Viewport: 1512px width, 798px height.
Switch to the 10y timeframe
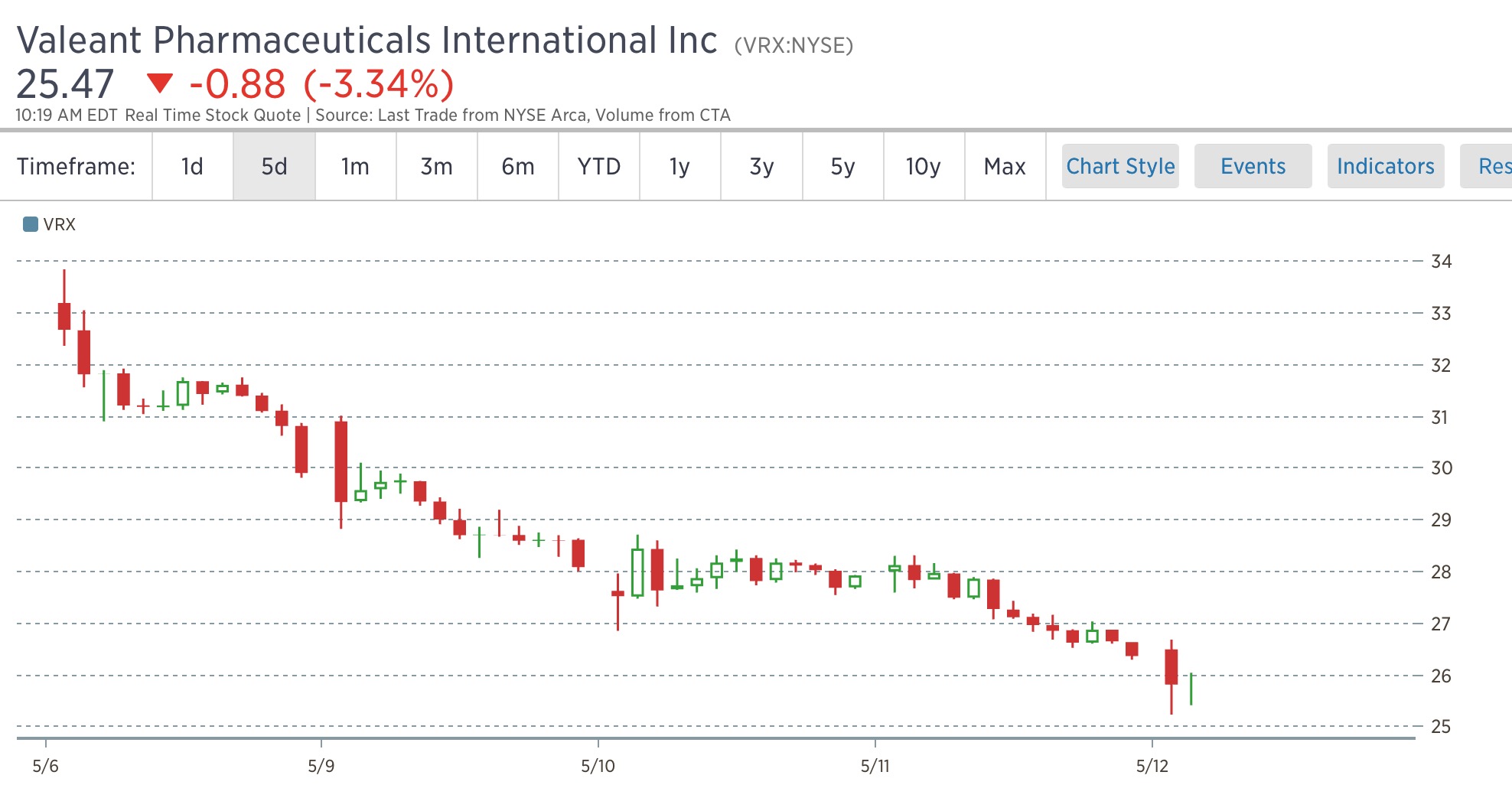point(923,166)
